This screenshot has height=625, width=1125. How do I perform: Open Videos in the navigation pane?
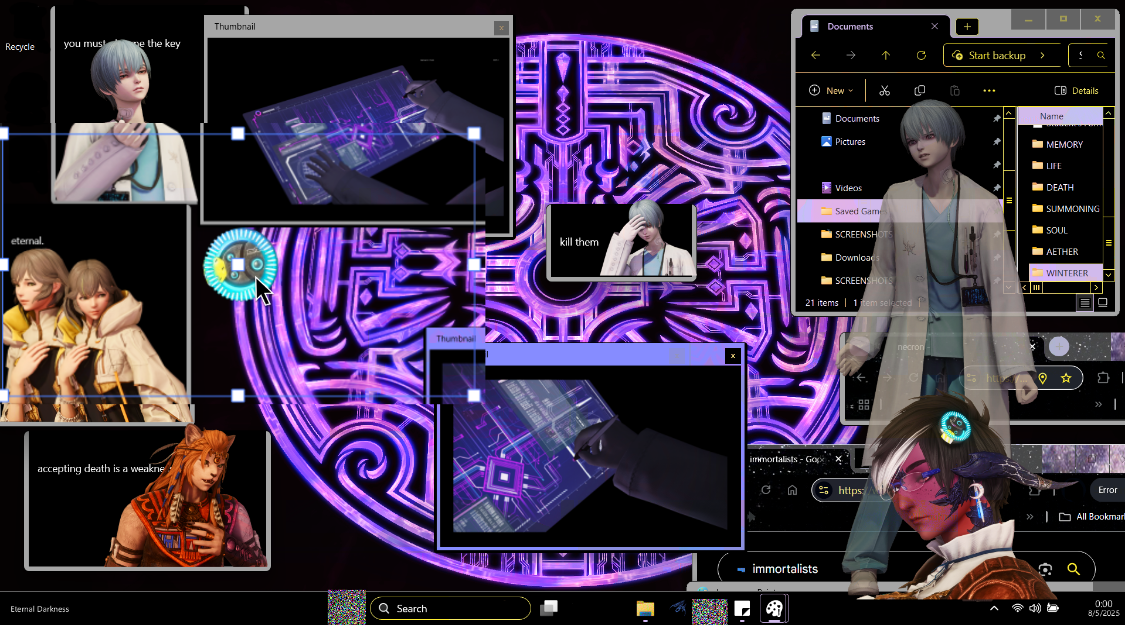[842, 188]
